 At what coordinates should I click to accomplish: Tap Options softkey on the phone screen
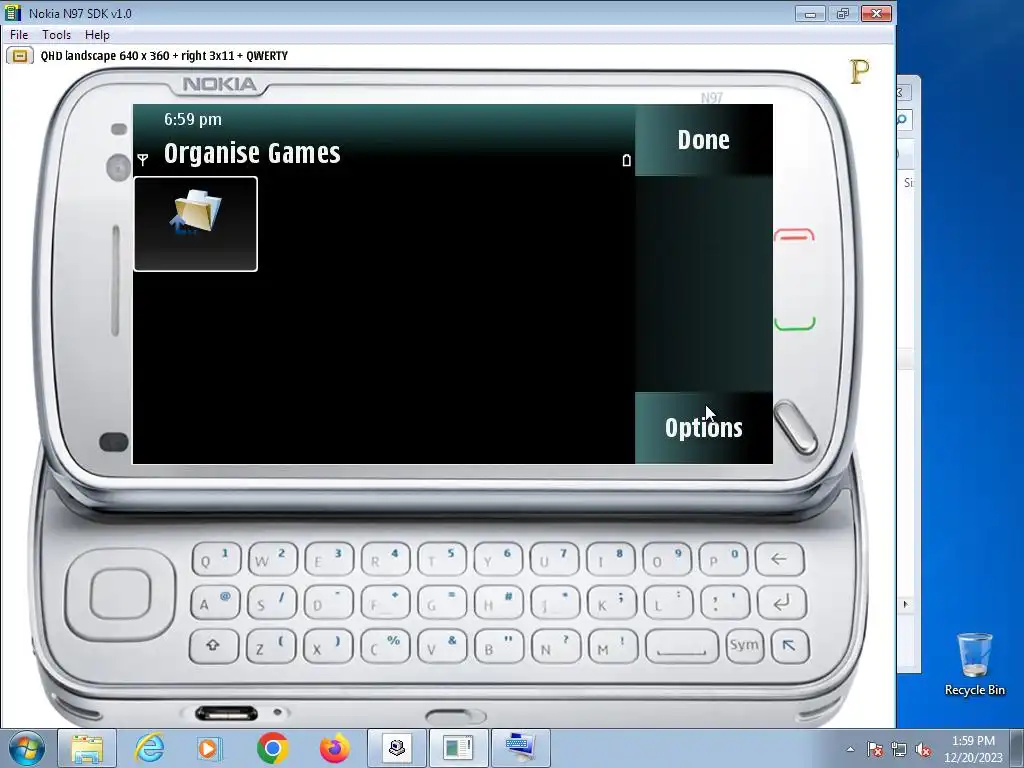click(703, 428)
